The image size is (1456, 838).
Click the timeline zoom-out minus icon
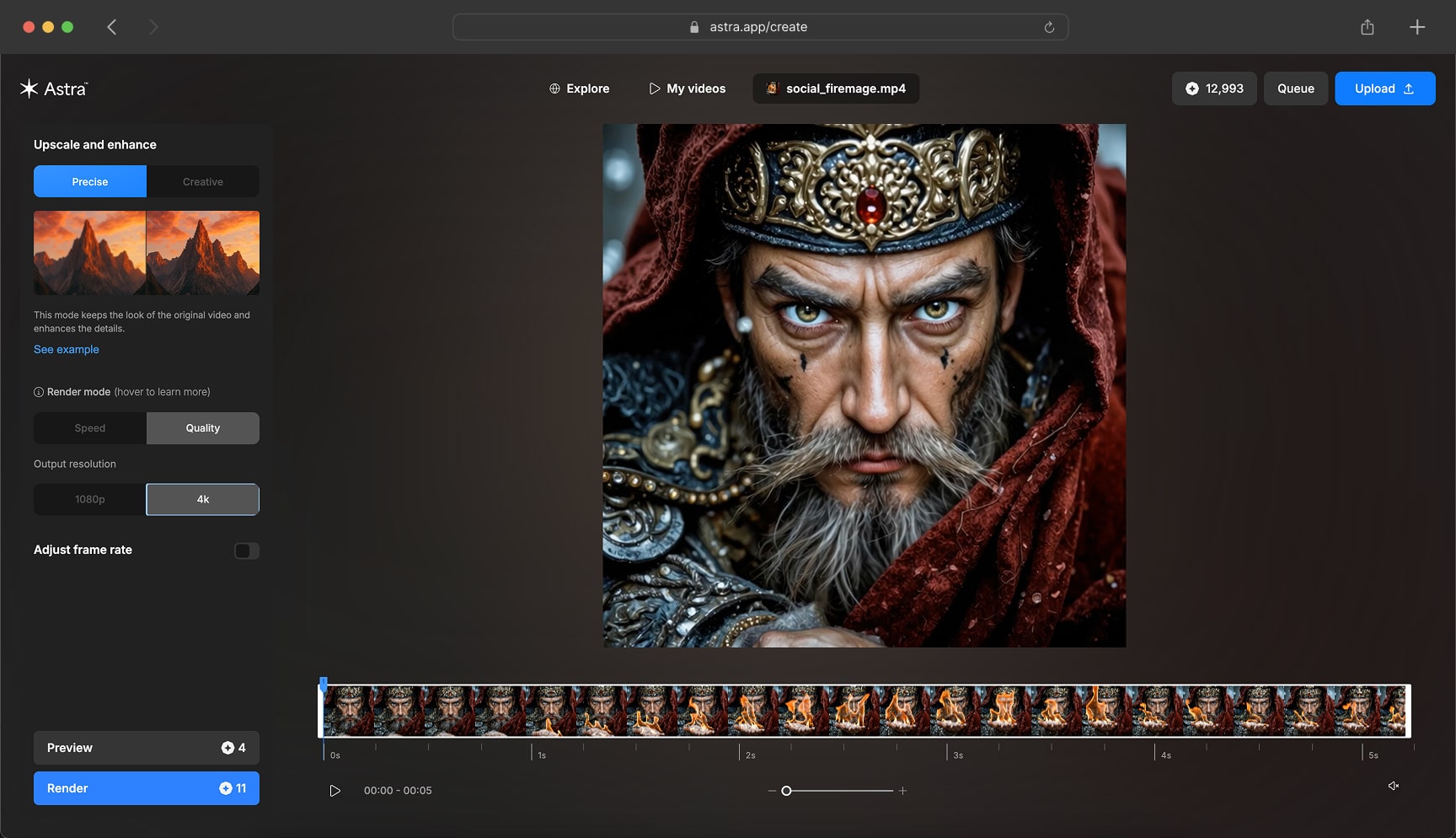771,791
